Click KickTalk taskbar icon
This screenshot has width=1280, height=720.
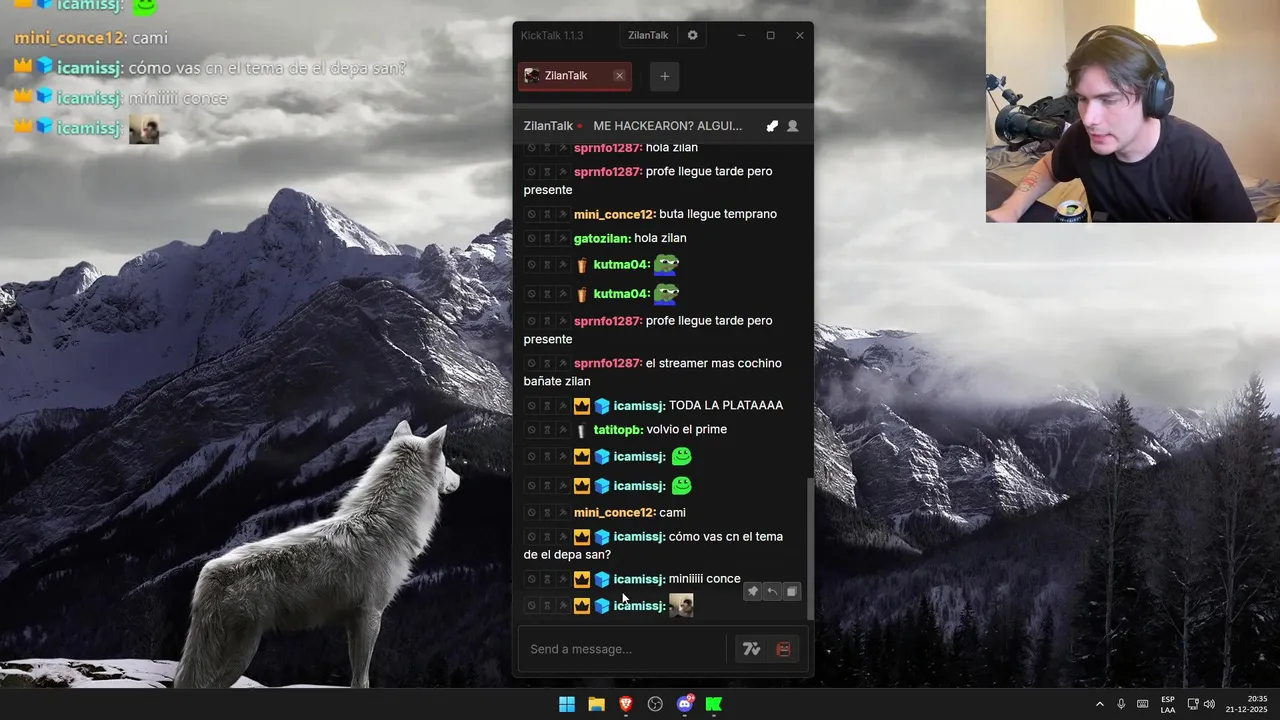pos(714,704)
